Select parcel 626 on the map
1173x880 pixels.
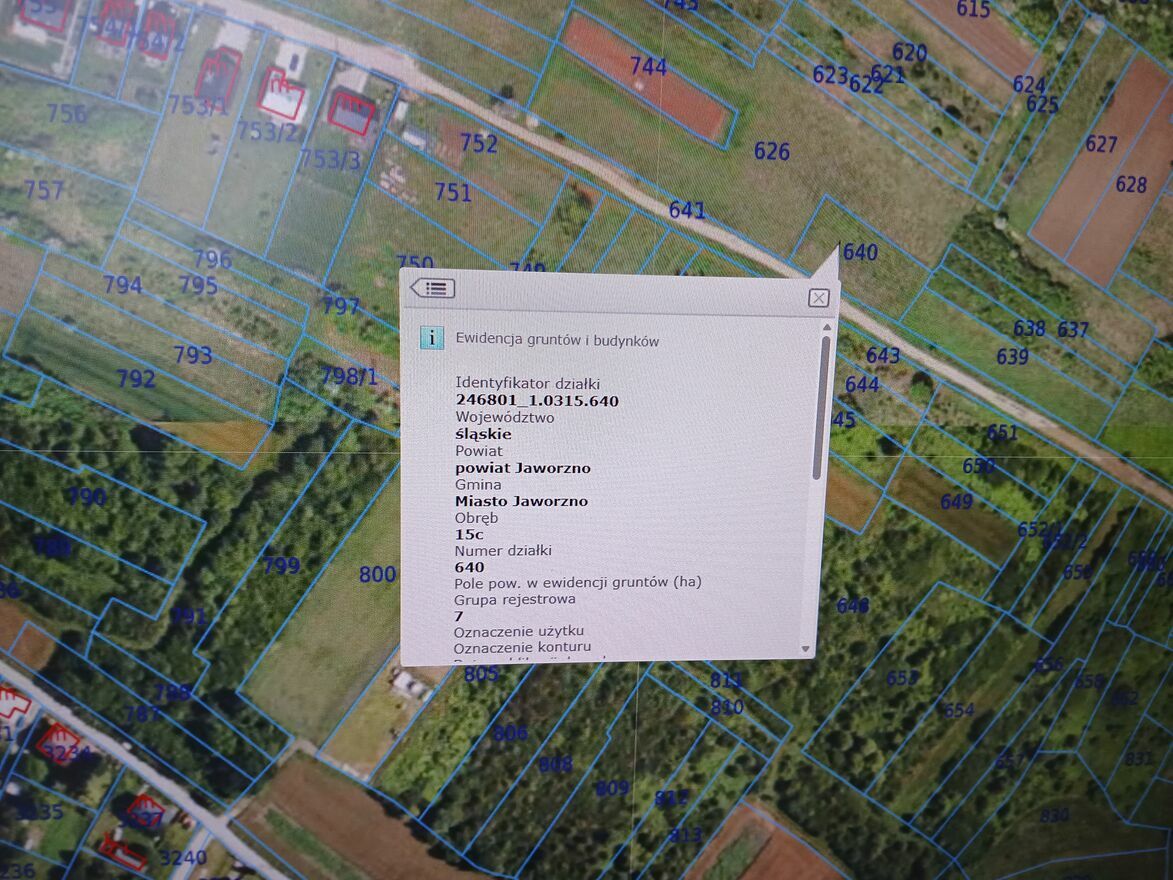coord(771,152)
